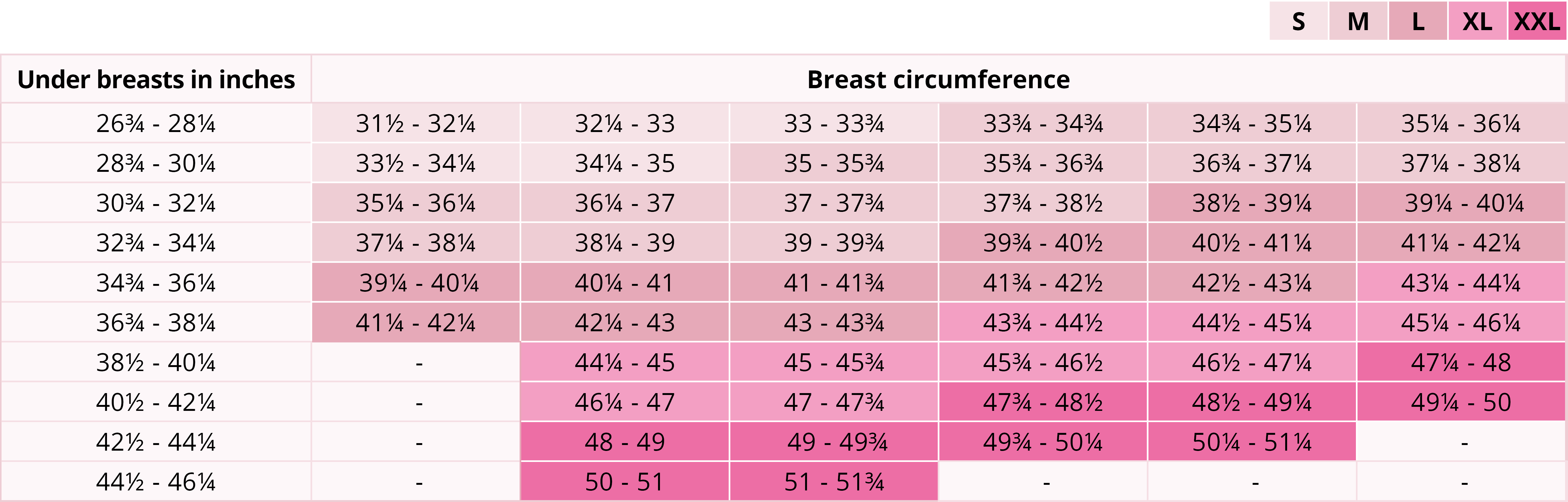Select the 33 - 33¾ circumference cell
Viewport: 1568px width, 502px height.
[833, 123]
